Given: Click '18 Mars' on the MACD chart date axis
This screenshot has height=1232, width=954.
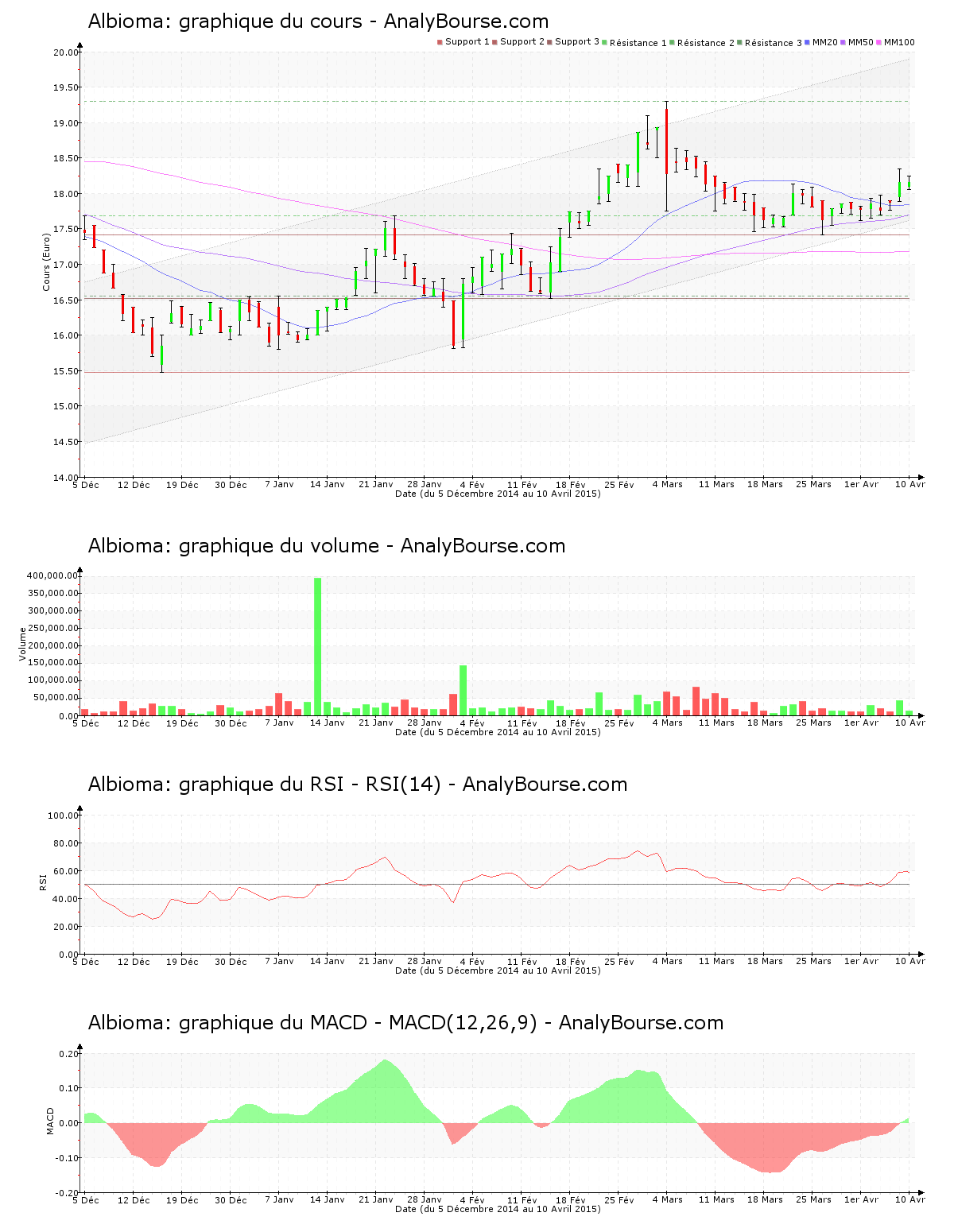Looking at the screenshot, I should click(765, 1200).
